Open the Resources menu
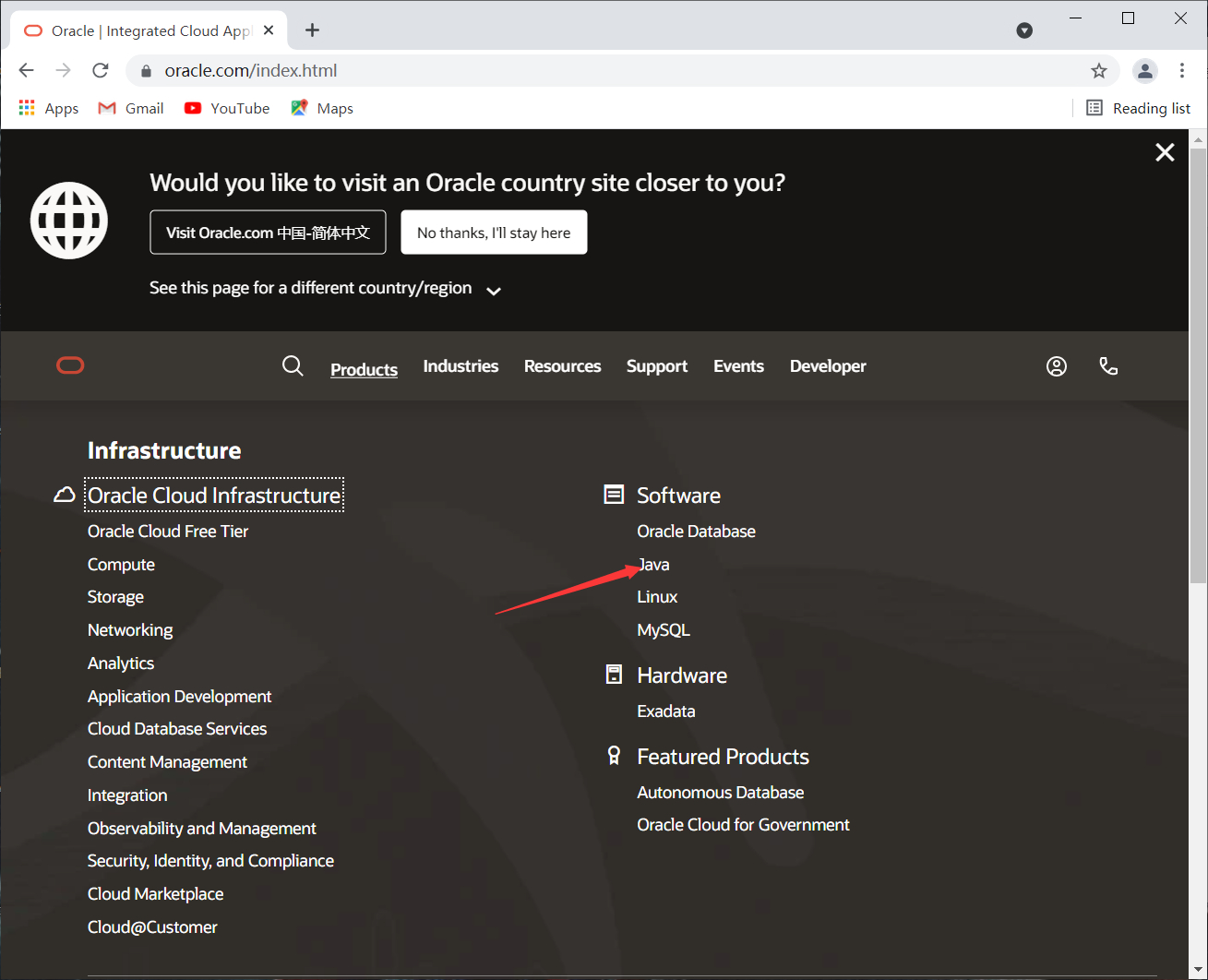This screenshot has height=980, width=1208. 562,366
